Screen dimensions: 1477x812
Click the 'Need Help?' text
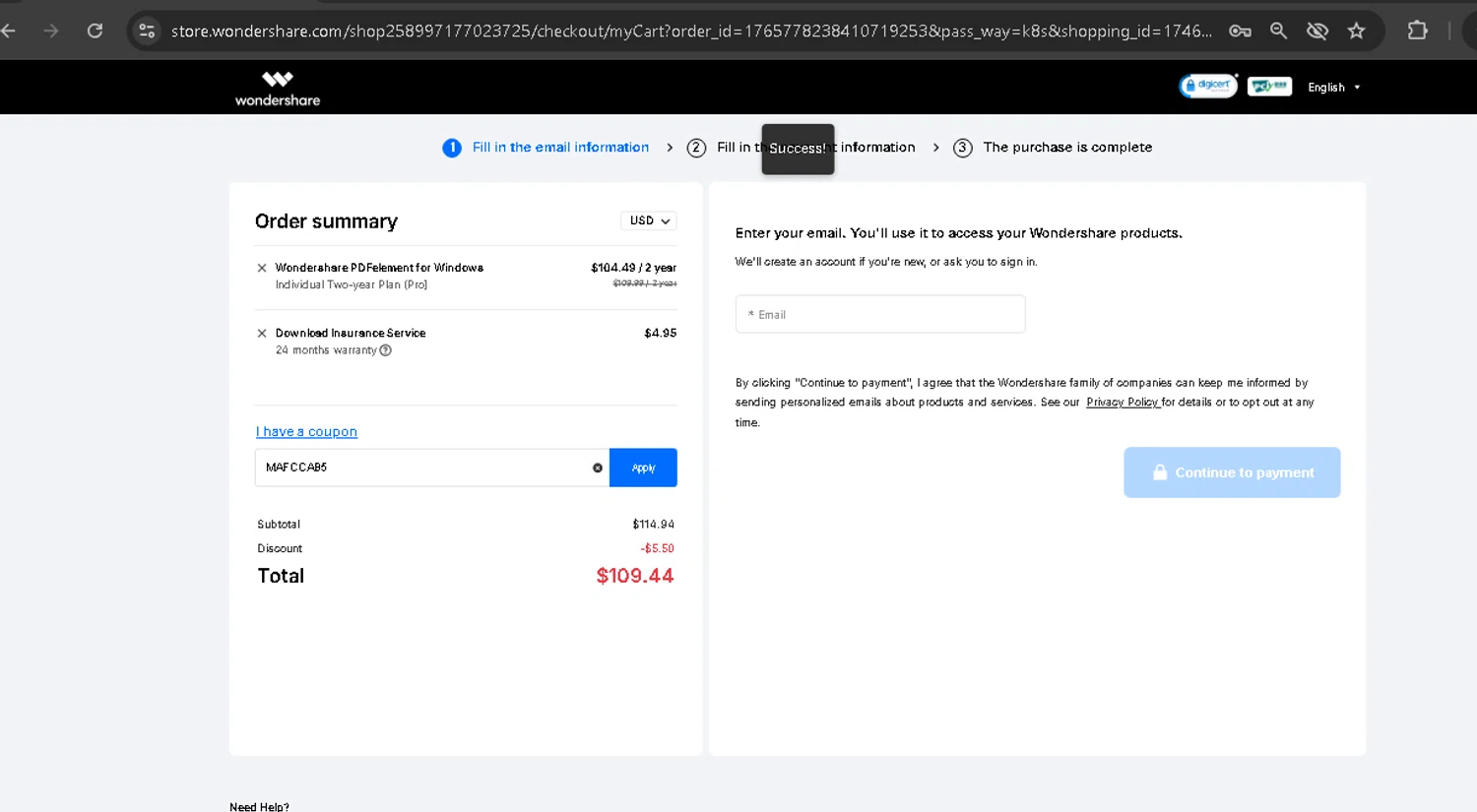(x=259, y=806)
